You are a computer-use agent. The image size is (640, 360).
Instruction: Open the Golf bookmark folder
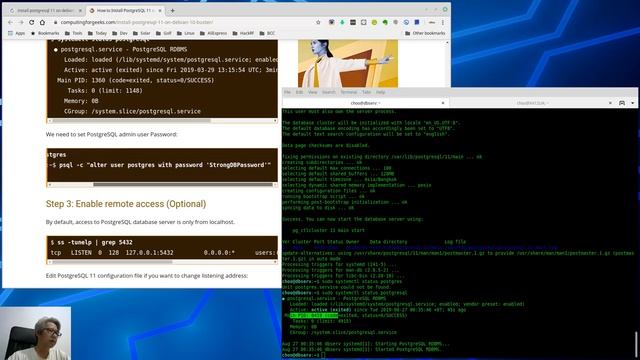coord(164,33)
